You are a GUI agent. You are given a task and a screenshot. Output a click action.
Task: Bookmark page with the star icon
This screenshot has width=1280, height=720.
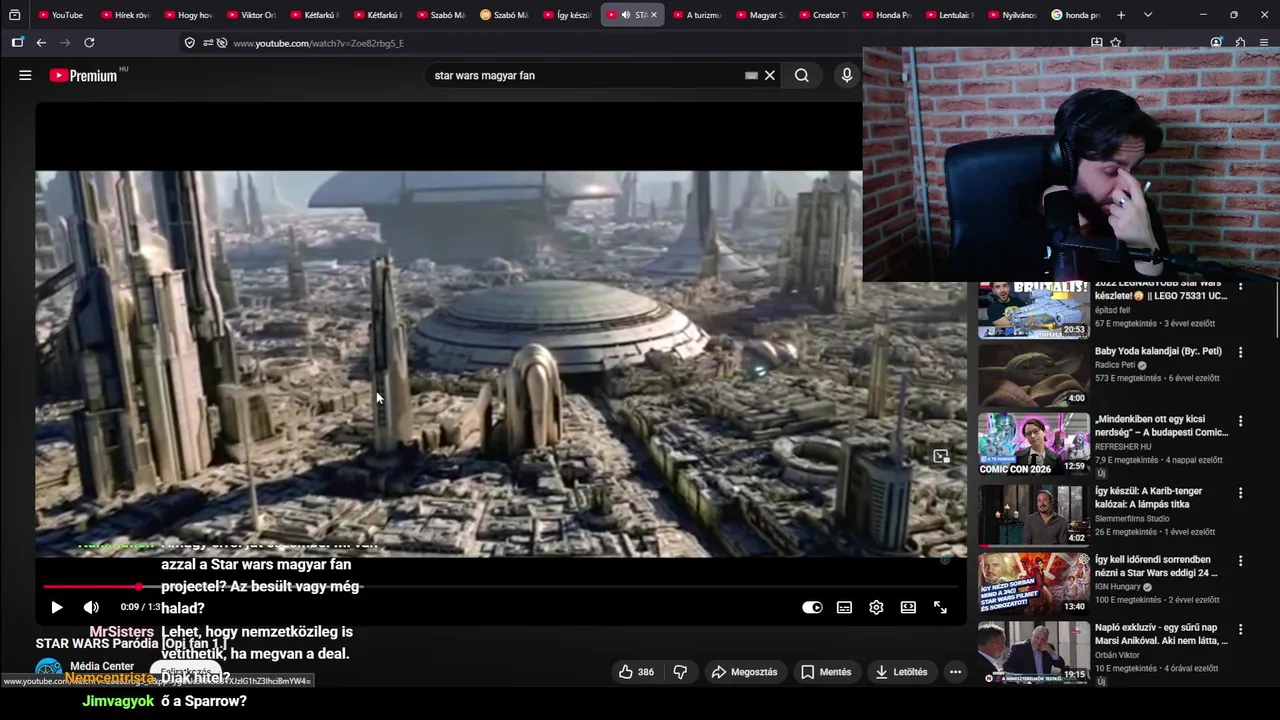point(1115,43)
